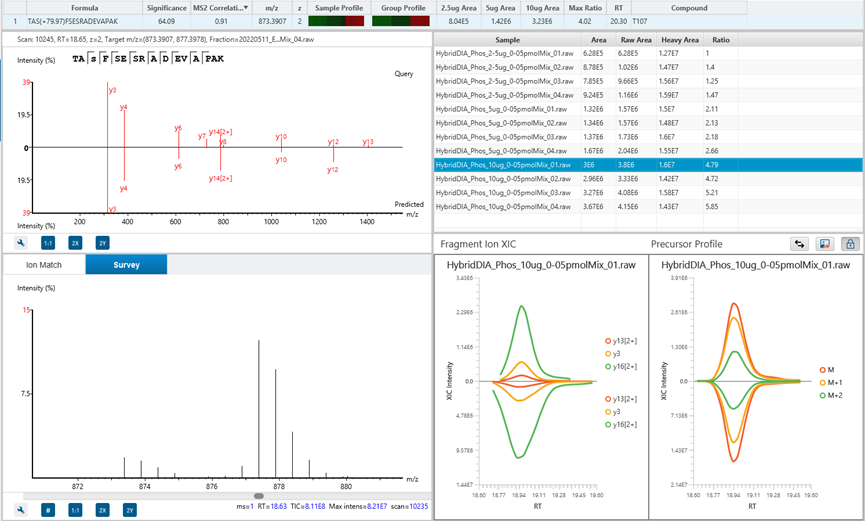This screenshot has height=521, width=865.
Task: Toggle the # peak label button in survey panel
Action: (x=48, y=511)
